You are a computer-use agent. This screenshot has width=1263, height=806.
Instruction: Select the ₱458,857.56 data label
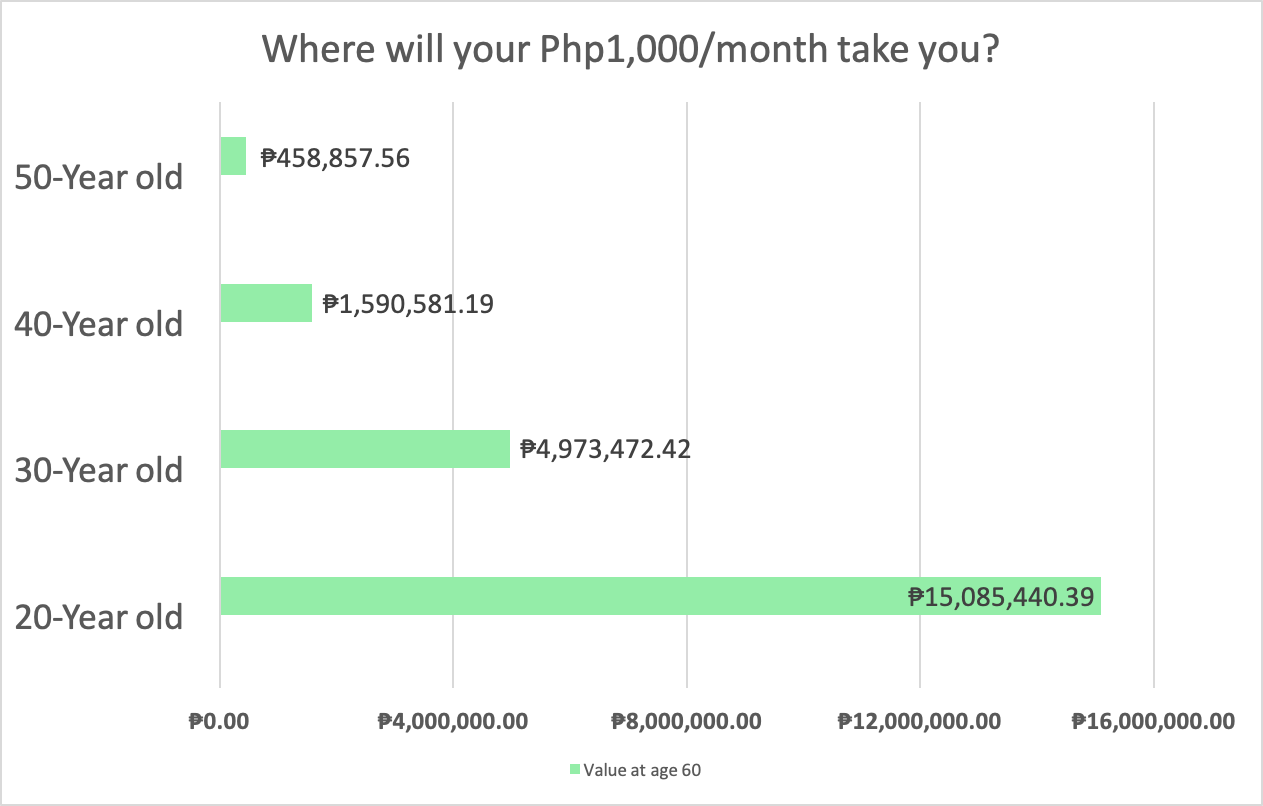(335, 157)
